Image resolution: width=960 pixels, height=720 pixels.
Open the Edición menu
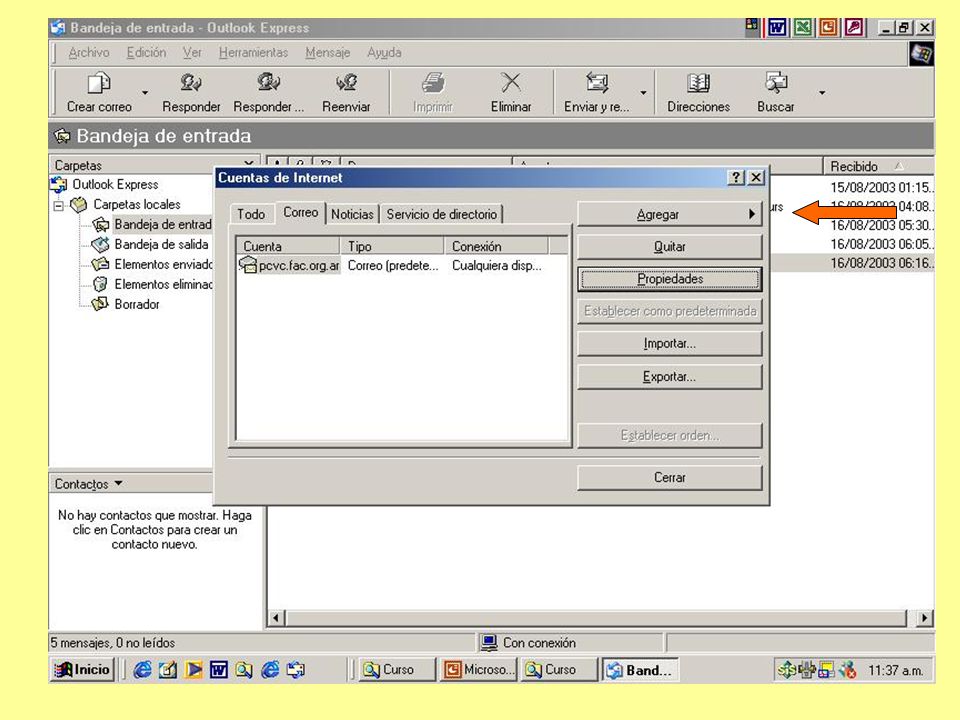coord(146,53)
